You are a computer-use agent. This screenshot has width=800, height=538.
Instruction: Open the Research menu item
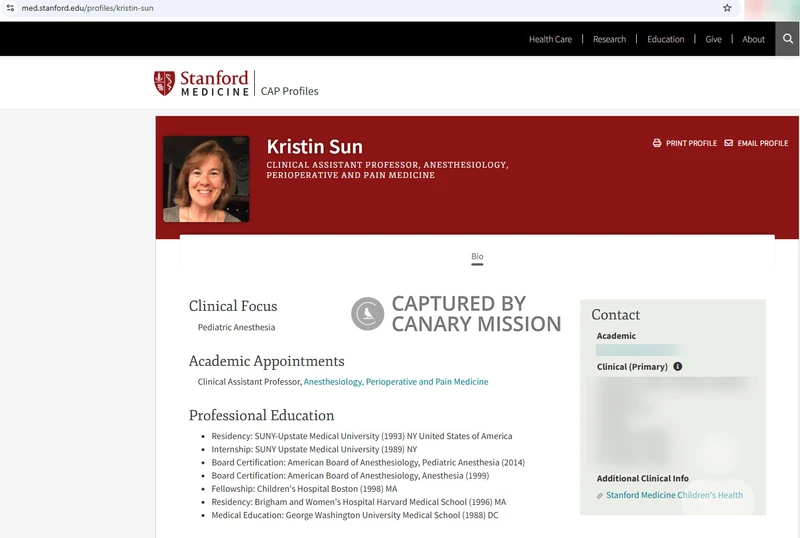tap(609, 39)
